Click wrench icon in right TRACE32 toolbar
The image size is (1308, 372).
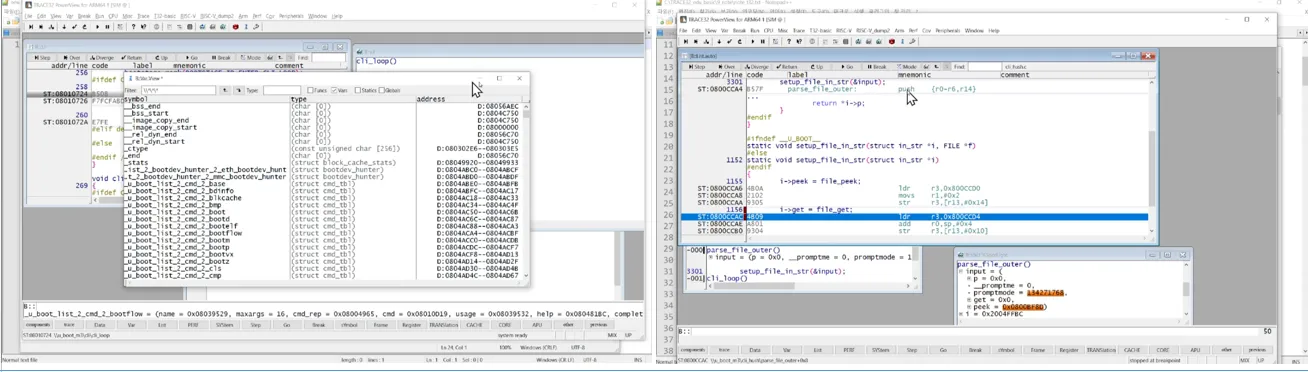[912, 41]
